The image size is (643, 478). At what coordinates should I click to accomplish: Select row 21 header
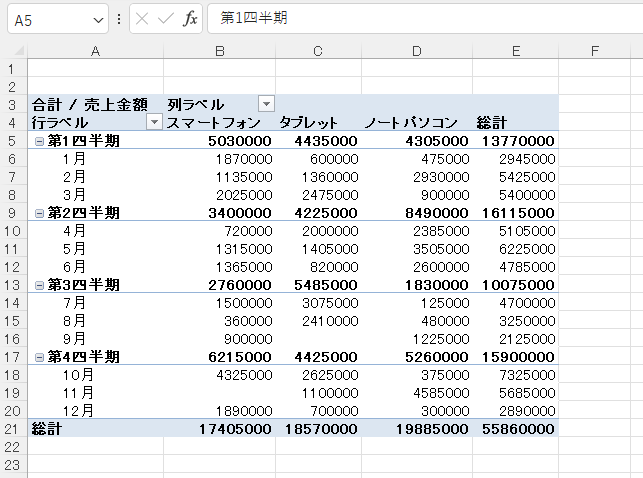click(x=12, y=429)
